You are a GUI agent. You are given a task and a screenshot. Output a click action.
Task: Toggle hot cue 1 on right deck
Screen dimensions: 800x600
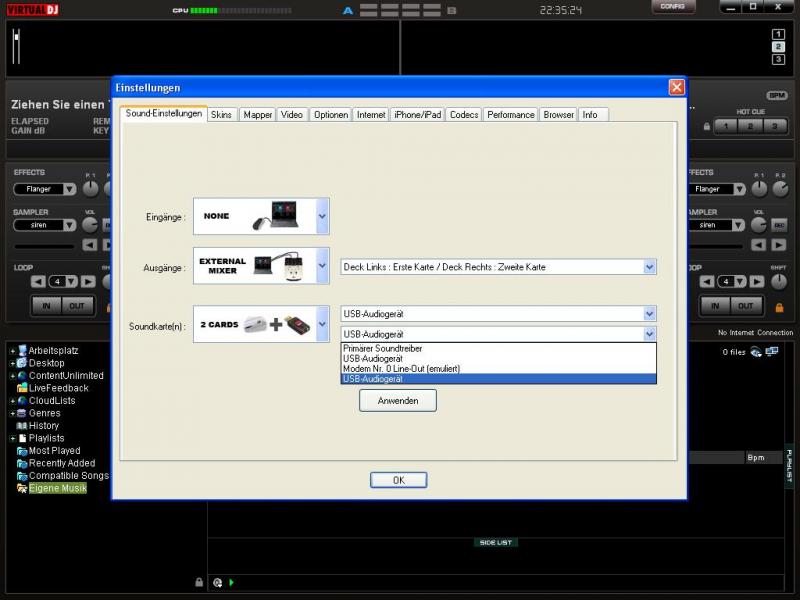coord(725,126)
